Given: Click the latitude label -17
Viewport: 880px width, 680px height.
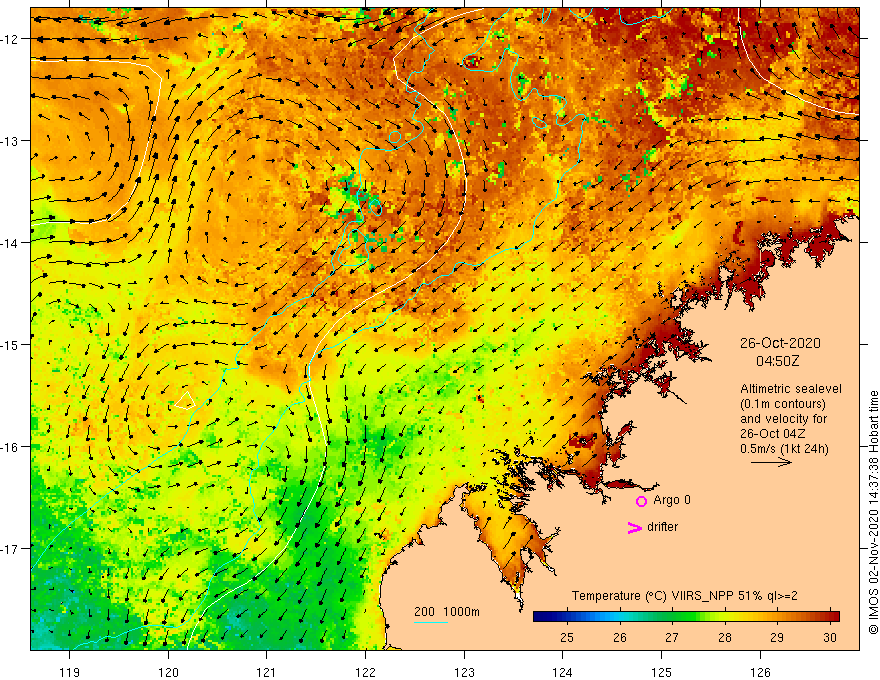Looking at the screenshot, I should [10, 548].
